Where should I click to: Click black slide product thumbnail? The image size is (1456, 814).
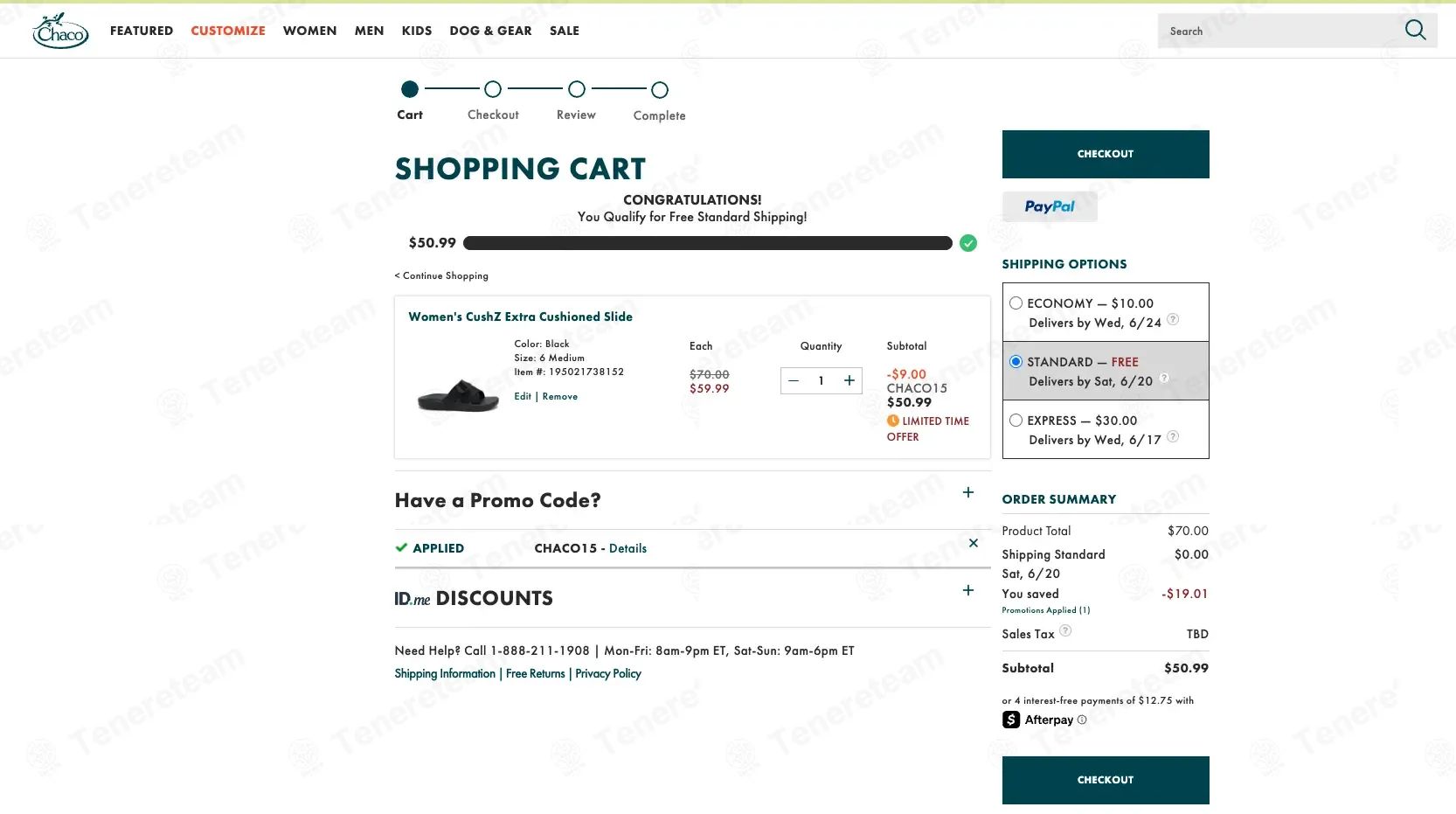point(458,396)
